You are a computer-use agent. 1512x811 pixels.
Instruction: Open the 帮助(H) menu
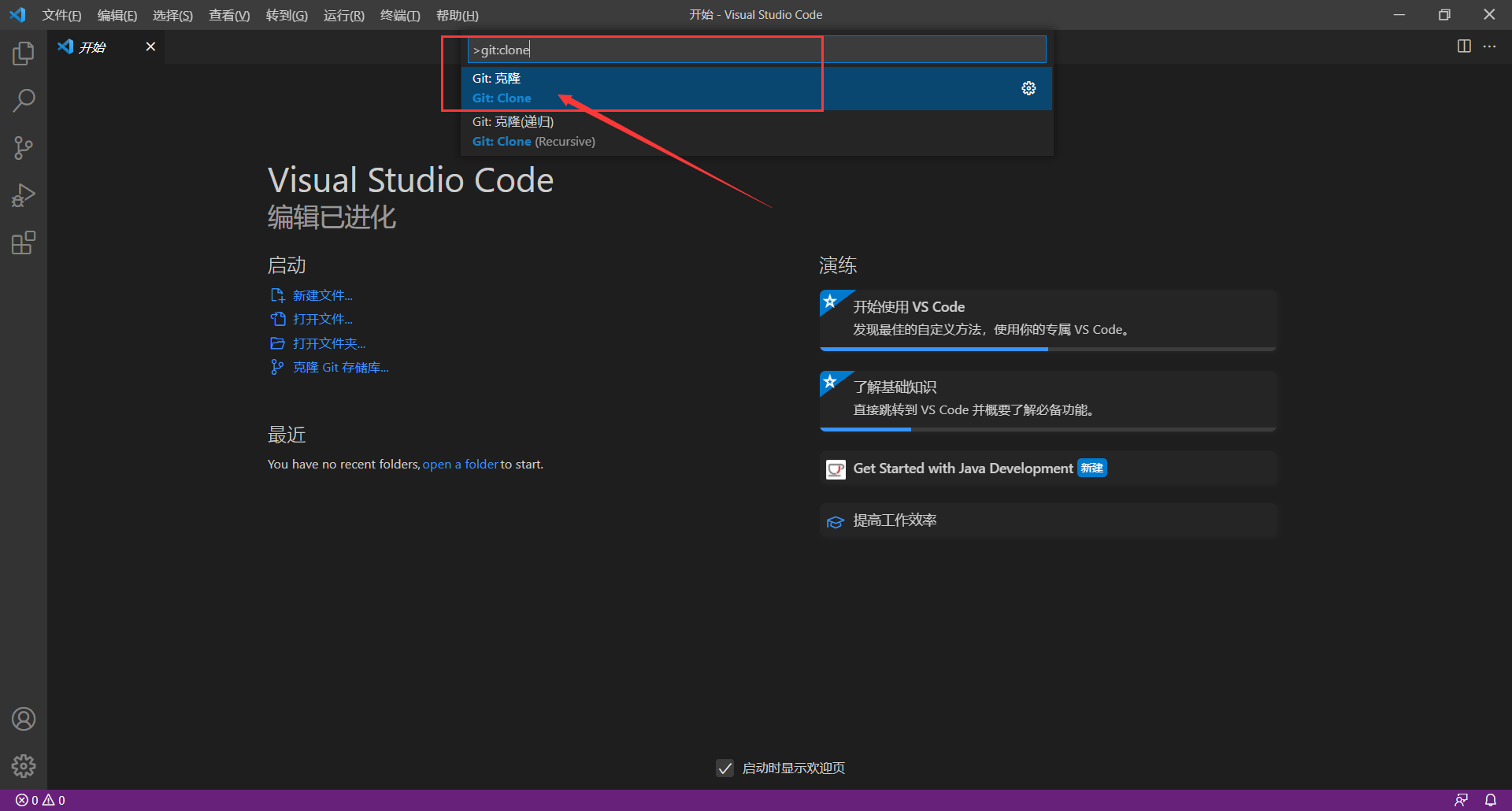[458, 15]
